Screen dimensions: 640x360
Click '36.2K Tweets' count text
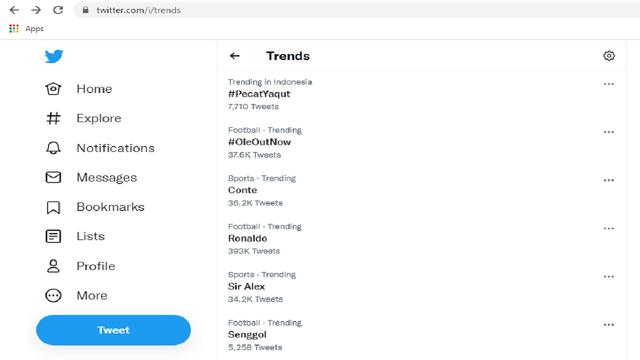255,203
